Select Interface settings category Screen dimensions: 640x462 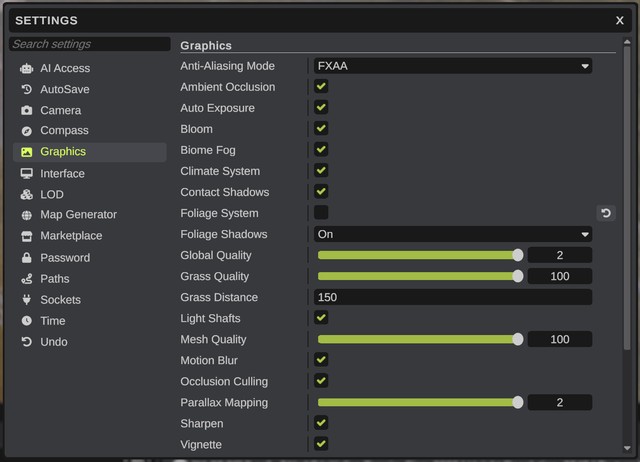(x=89, y=173)
